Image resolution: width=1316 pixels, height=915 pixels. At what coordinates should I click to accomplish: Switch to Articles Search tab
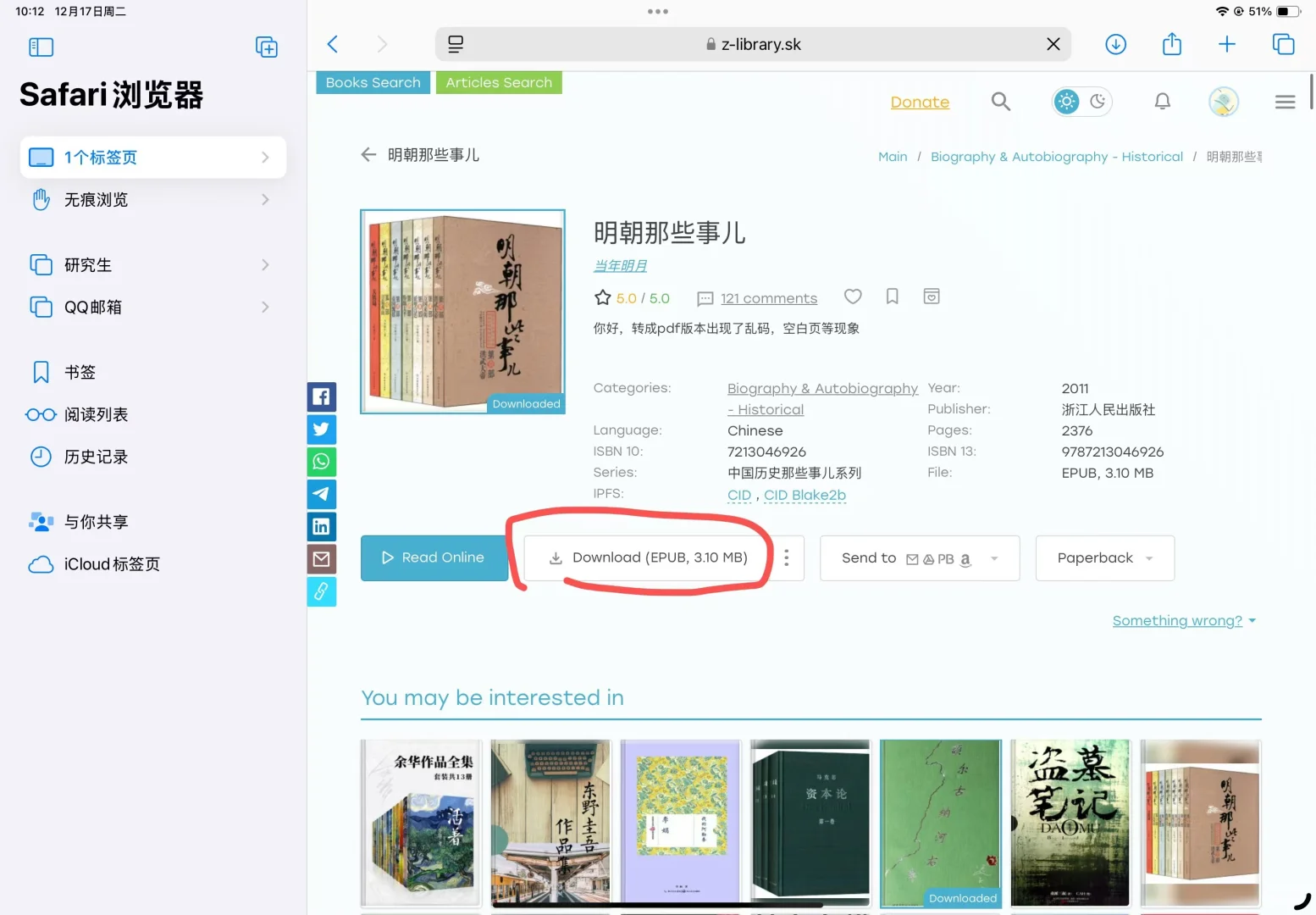499,82
